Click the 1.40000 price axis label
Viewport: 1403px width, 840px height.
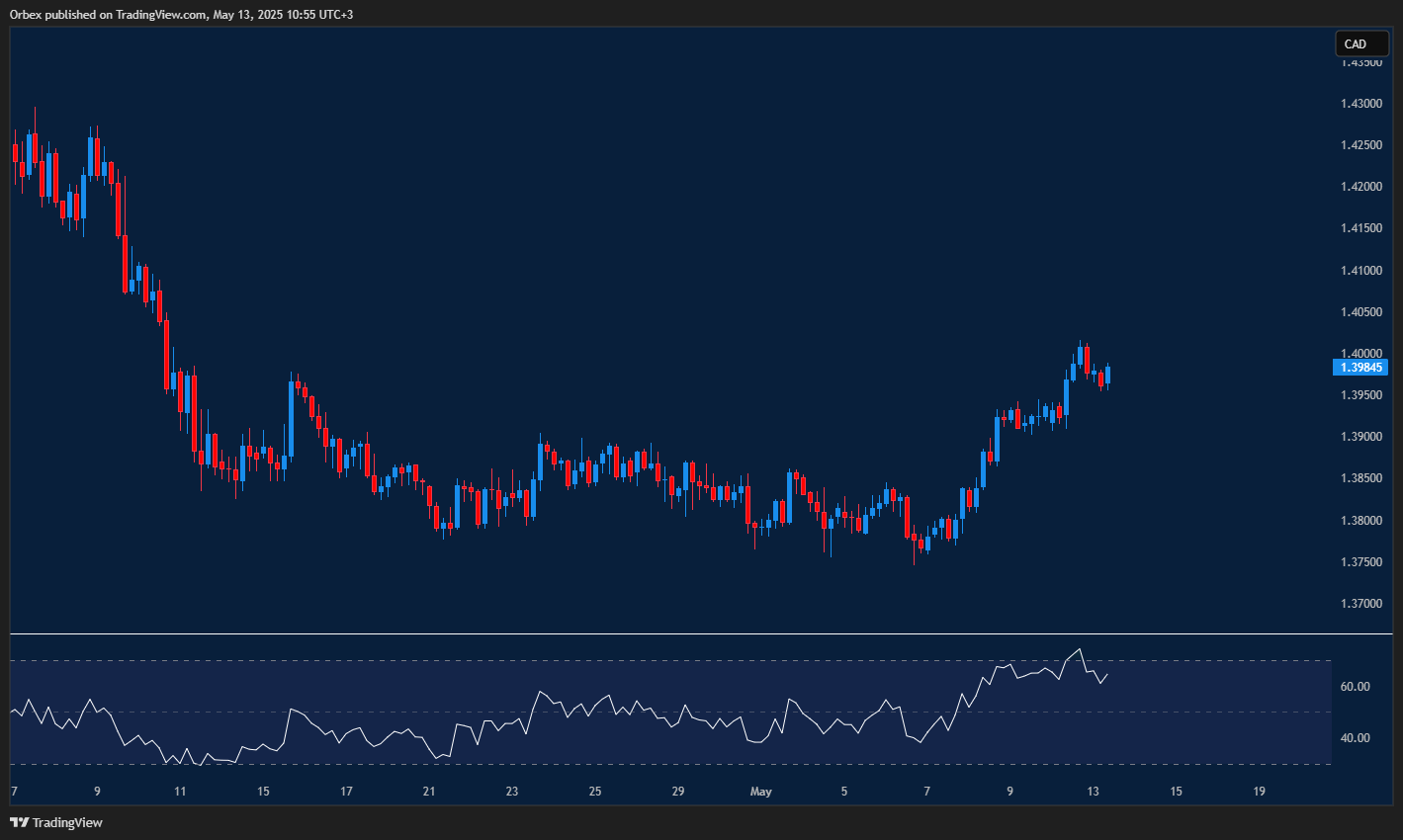pos(1361,353)
